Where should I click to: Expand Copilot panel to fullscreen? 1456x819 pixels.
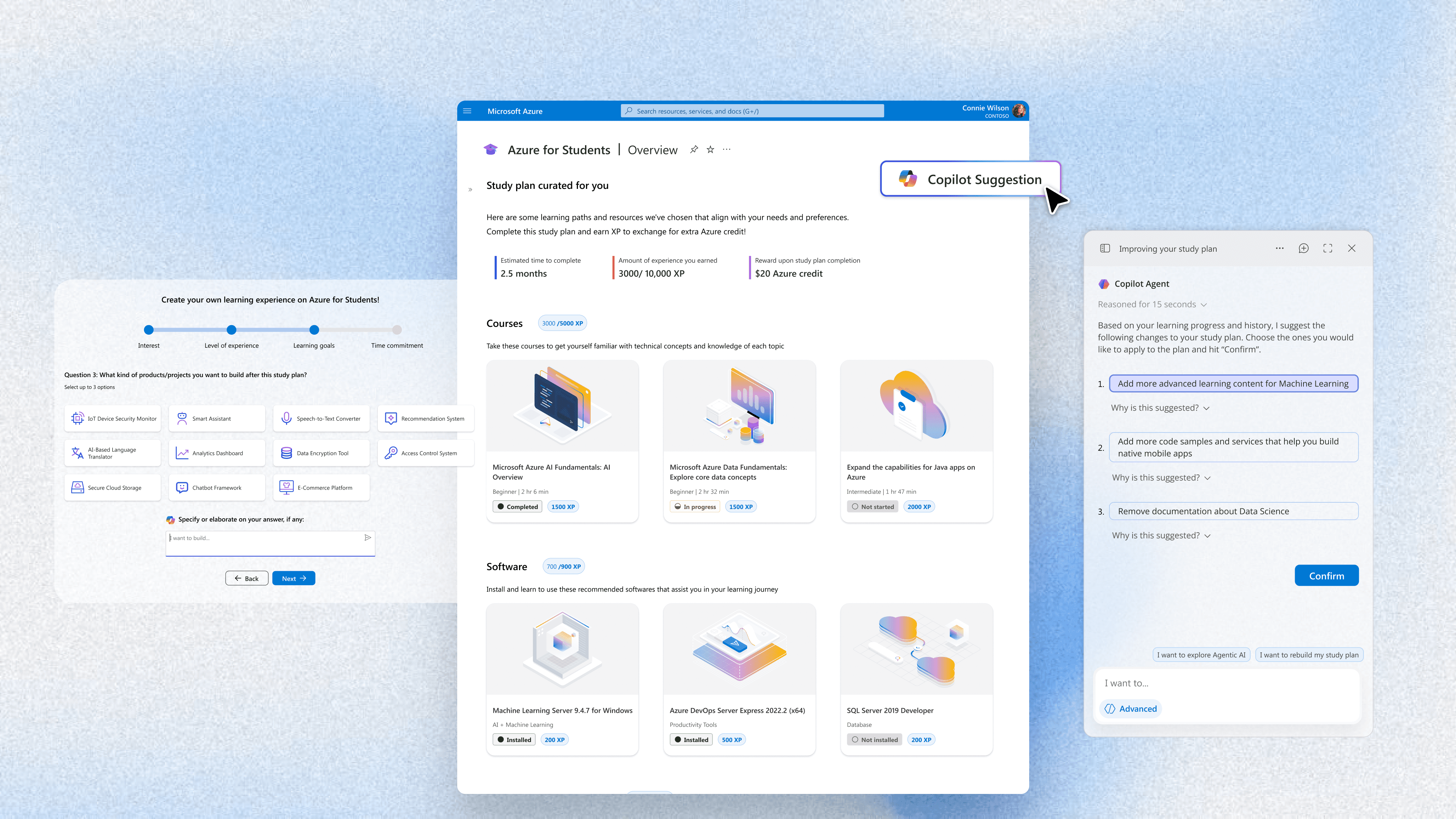tap(1328, 248)
